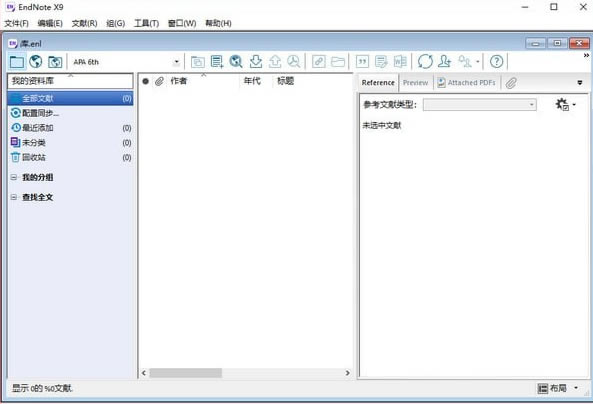Sort references by 年代 column
The image size is (593, 404).
(252, 81)
